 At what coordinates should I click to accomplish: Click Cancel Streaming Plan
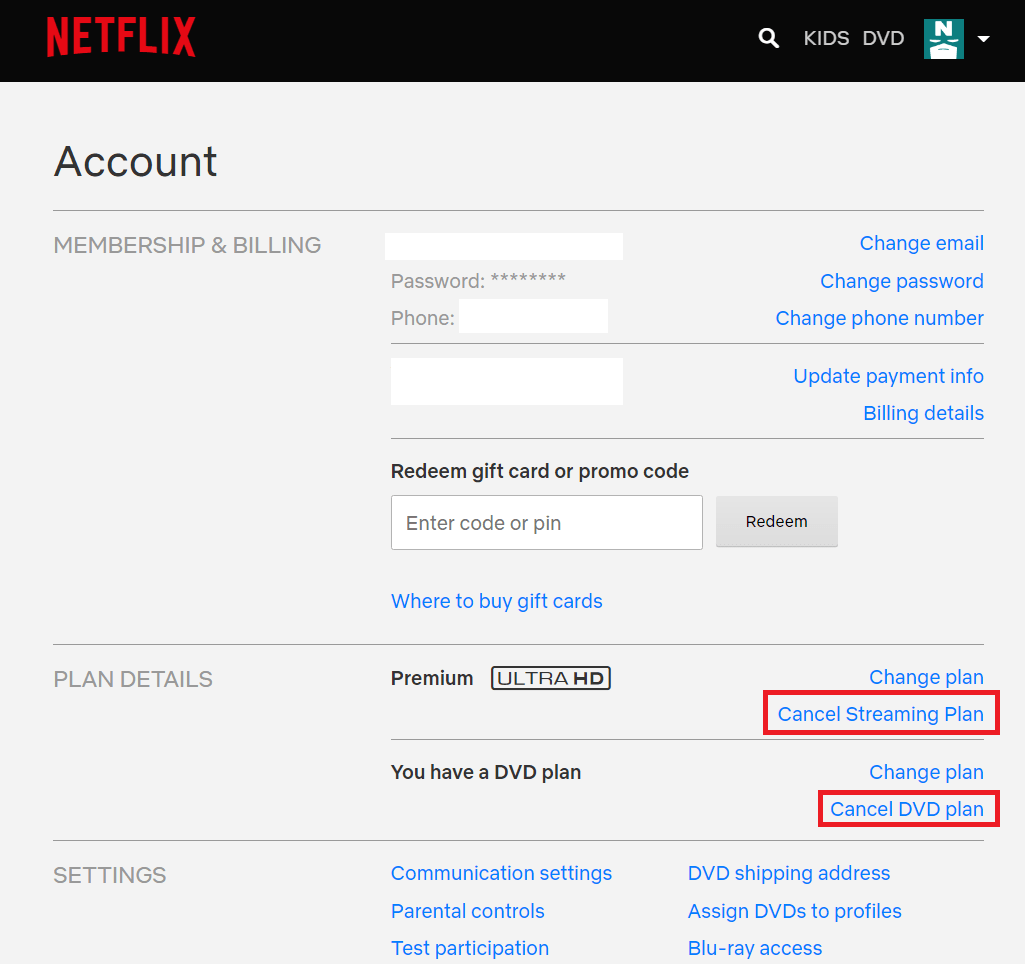pyautogui.click(x=880, y=714)
